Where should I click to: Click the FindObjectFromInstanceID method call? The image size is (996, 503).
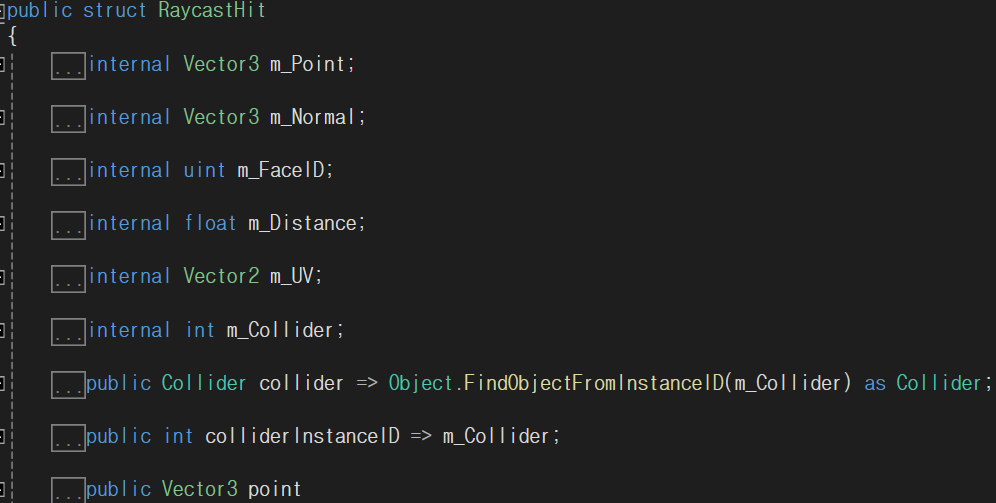pyautogui.click(x=595, y=383)
